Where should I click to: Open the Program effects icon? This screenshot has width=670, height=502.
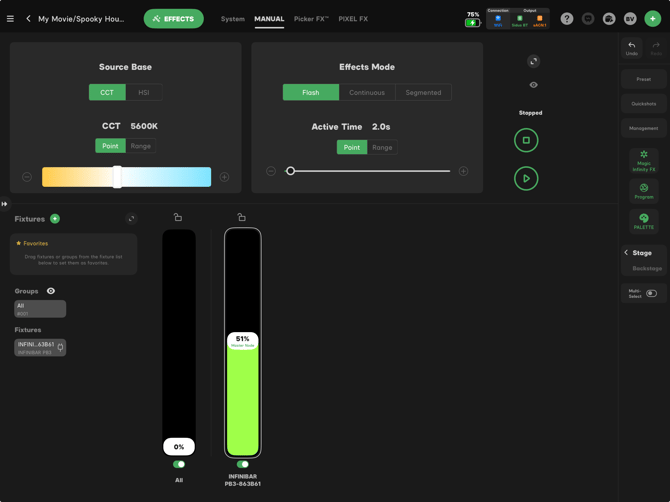point(644,191)
